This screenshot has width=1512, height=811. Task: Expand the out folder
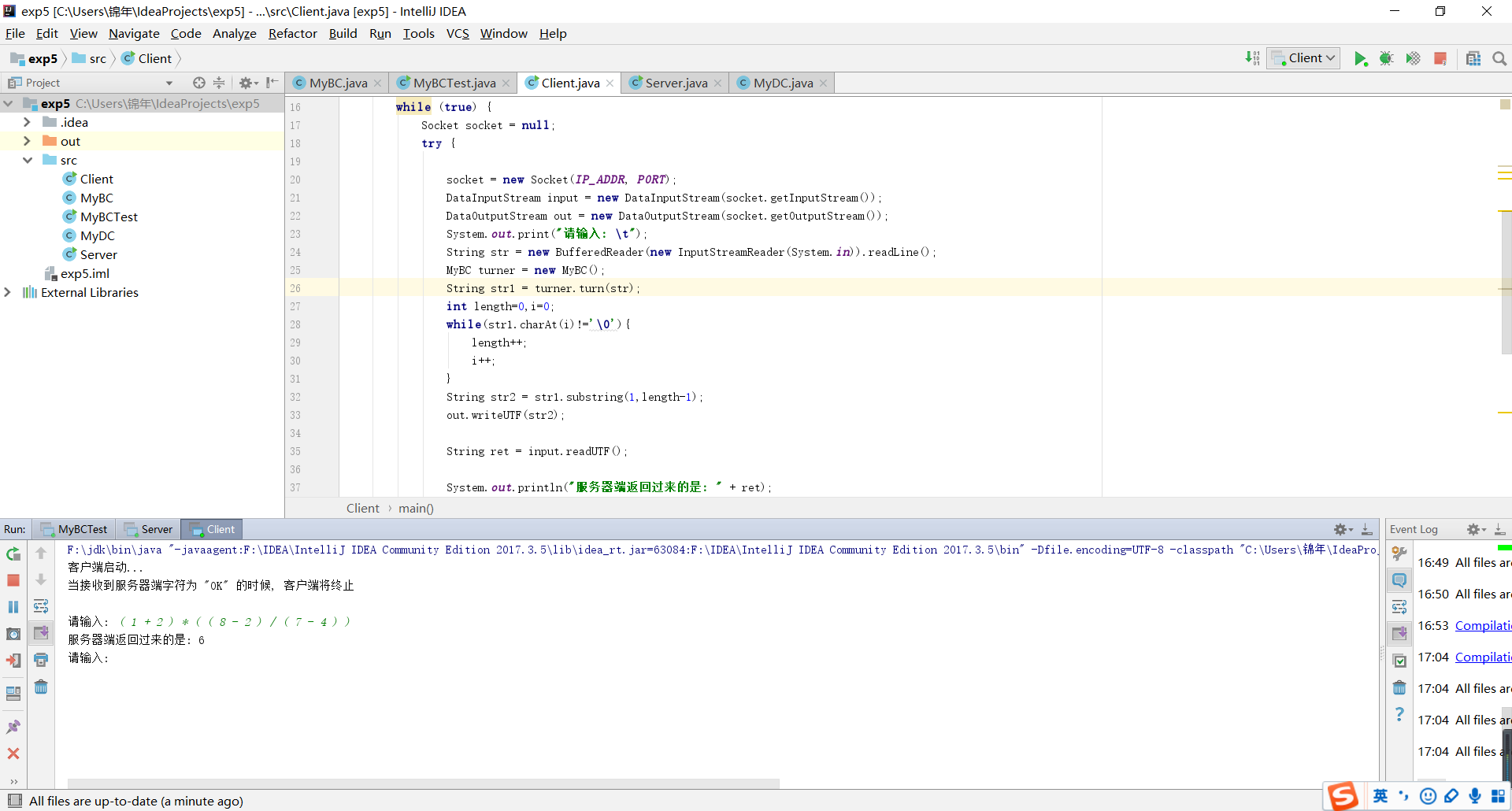pyautogui.click(x=27, y=141)
